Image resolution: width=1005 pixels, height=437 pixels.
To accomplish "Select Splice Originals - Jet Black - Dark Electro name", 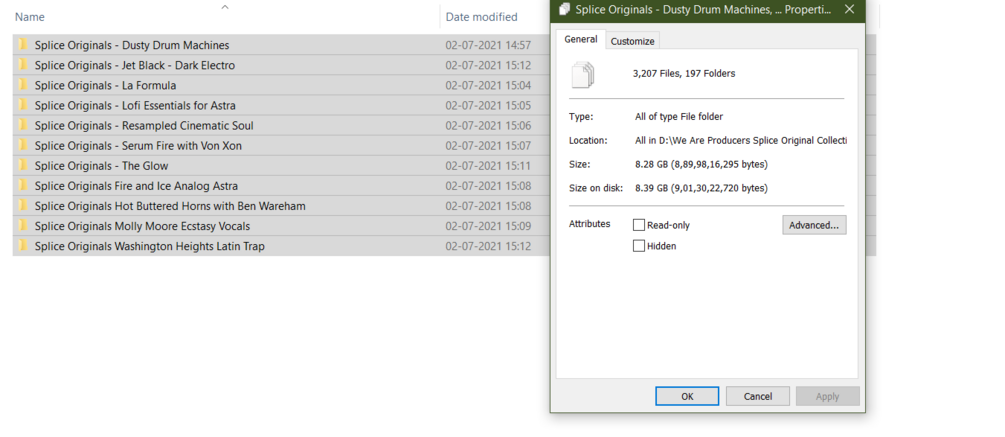I will tap(135, 65).
